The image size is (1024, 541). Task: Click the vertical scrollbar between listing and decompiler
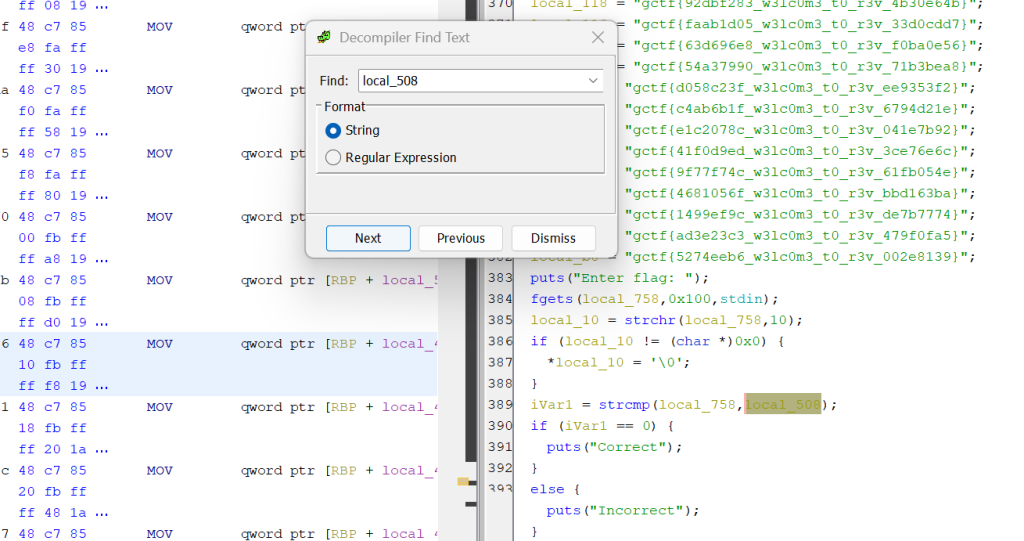[472, 229]
